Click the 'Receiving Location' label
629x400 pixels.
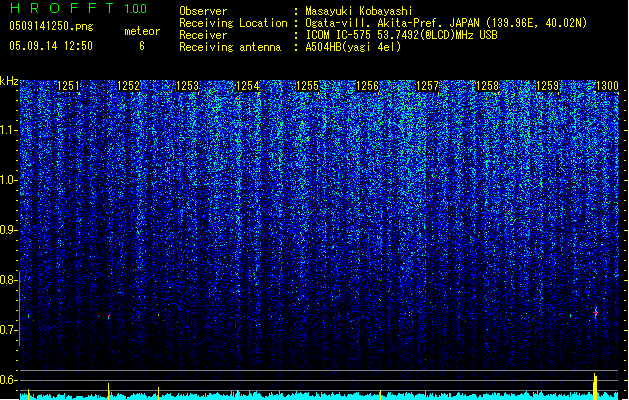pos(233,23)
